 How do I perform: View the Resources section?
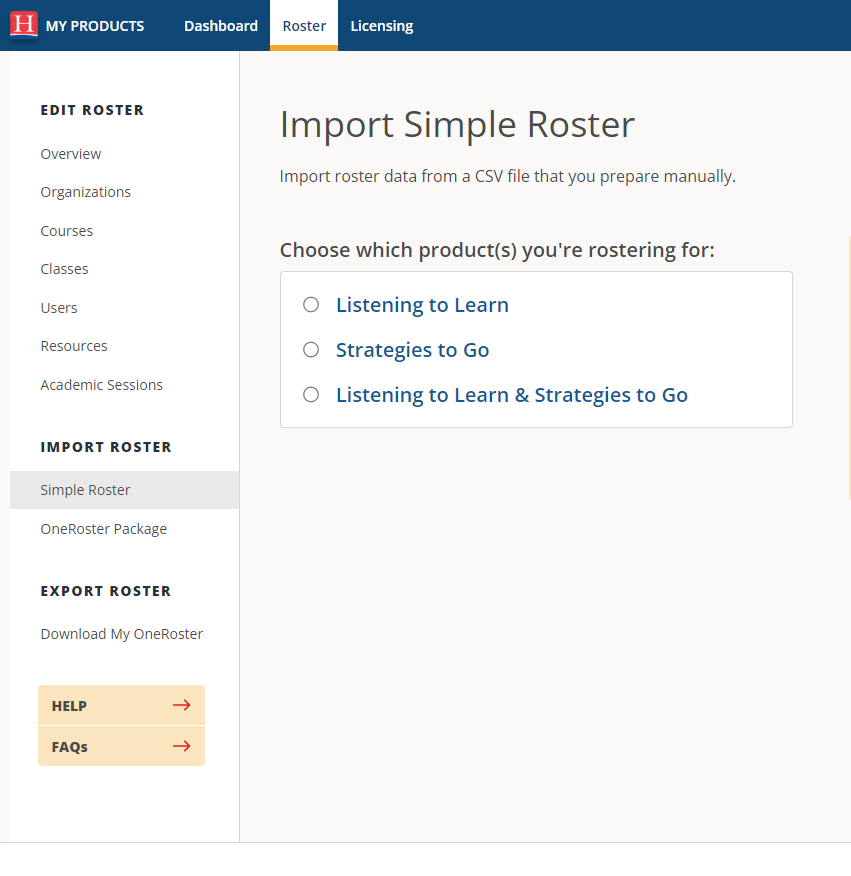tap(73, 345)
